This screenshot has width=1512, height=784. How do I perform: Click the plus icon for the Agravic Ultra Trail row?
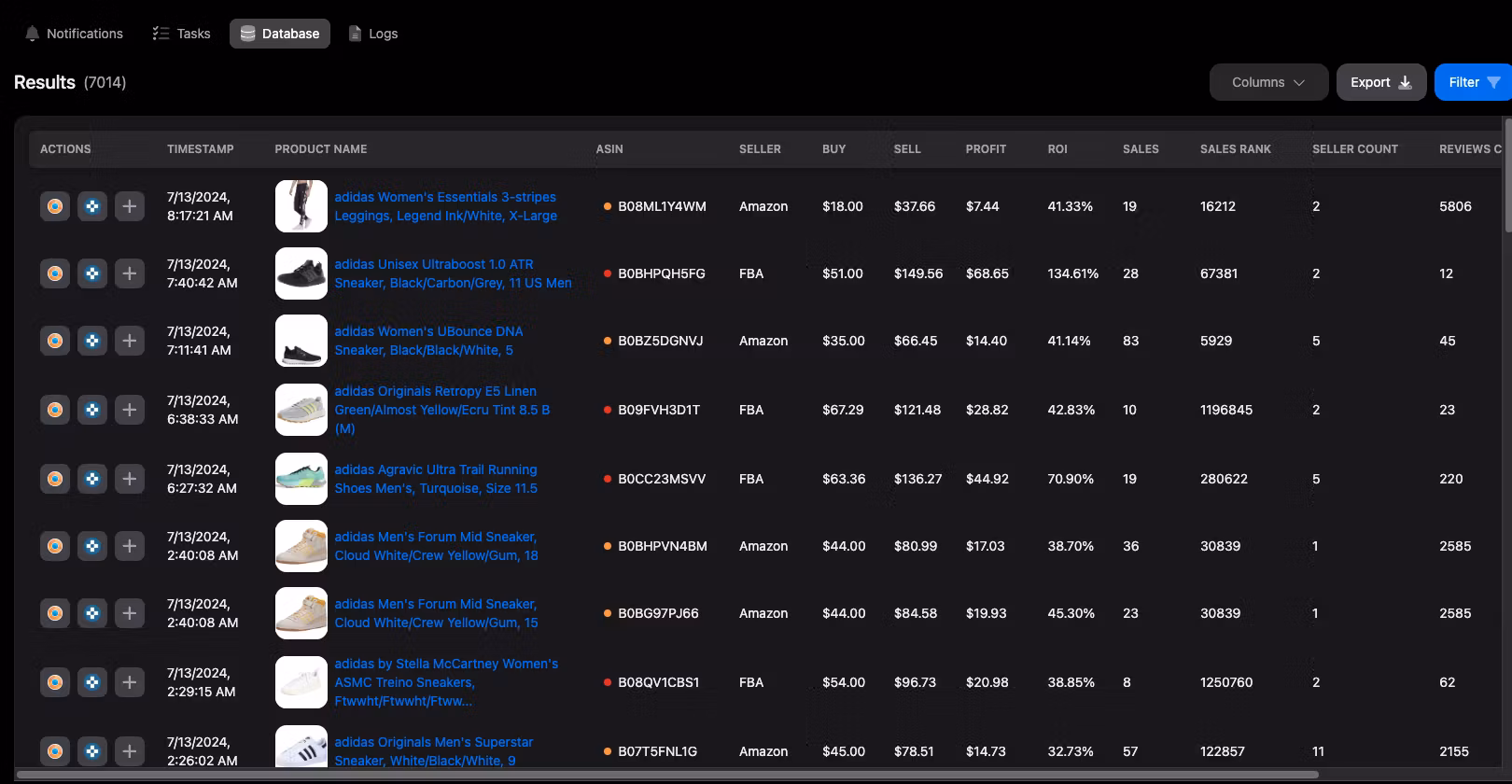(130, 479)
